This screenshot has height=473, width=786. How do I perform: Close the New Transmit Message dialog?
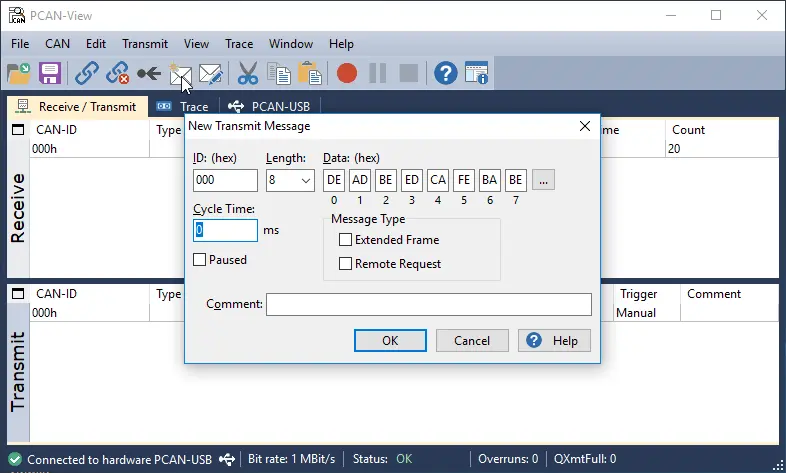pos(584,126)
